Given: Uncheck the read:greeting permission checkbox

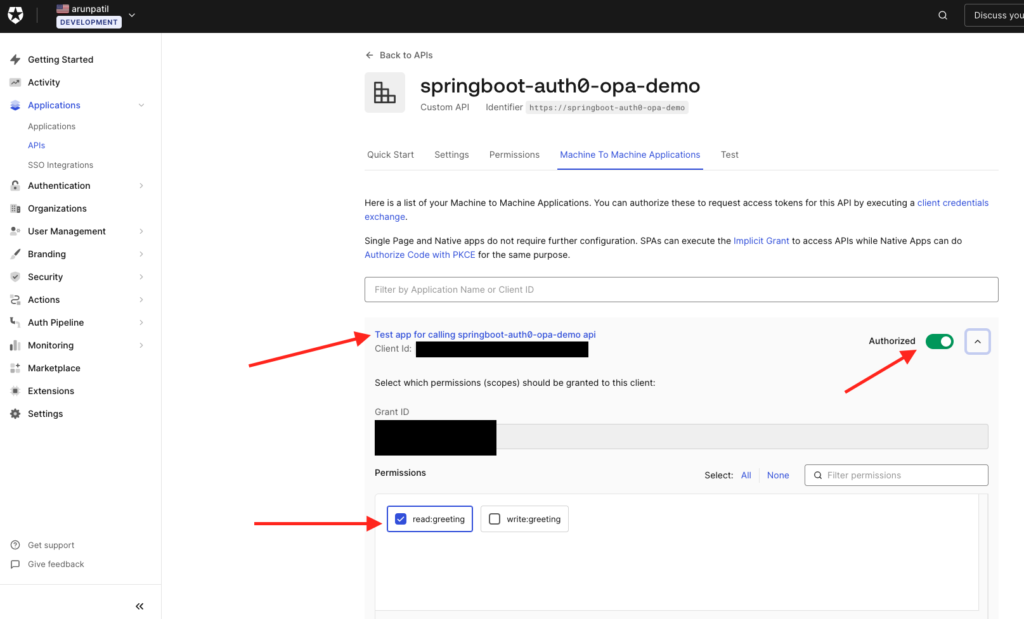Looking at the screenshot, I should click(401, 519).
